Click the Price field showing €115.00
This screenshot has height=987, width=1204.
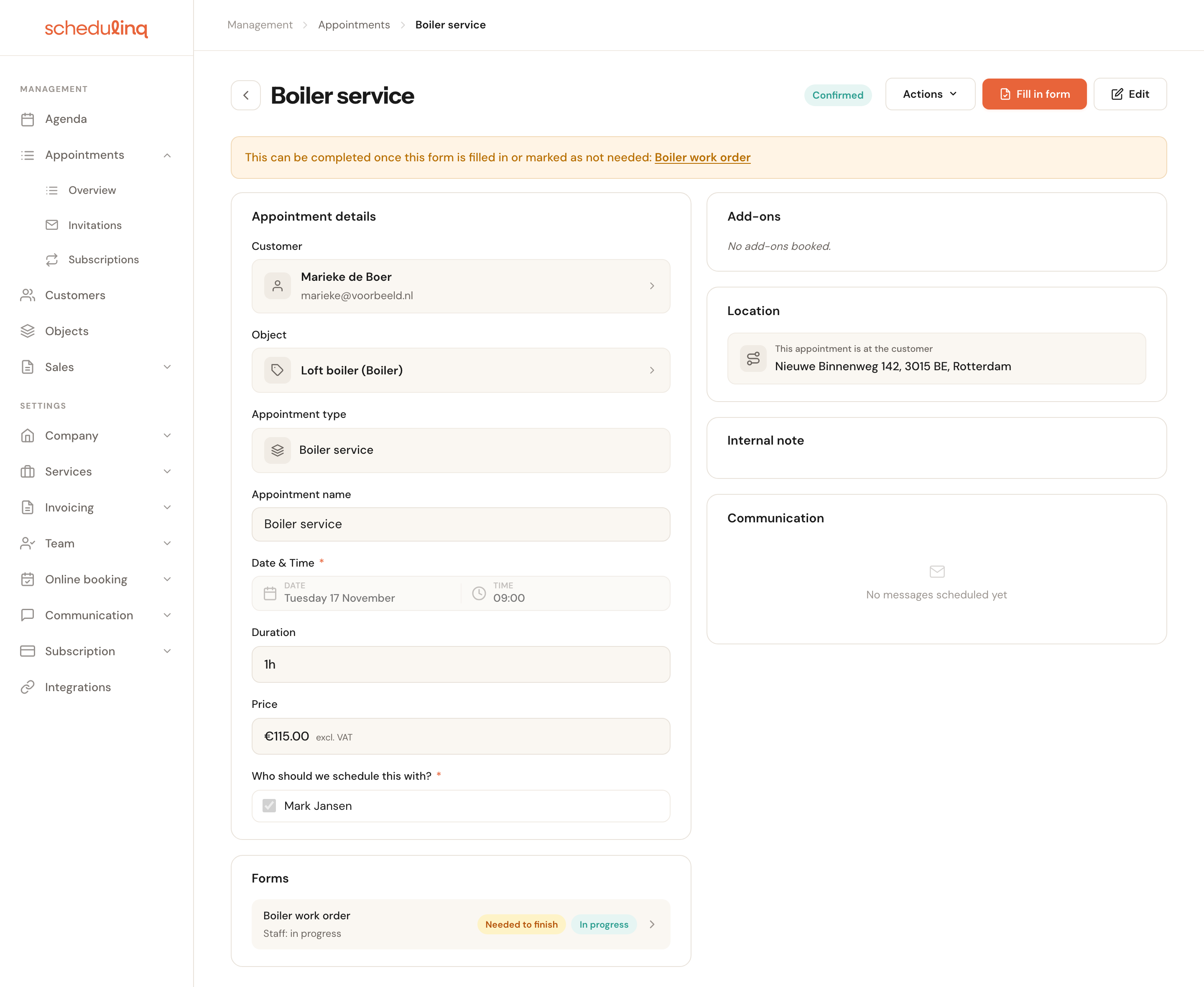coord(461,736)
